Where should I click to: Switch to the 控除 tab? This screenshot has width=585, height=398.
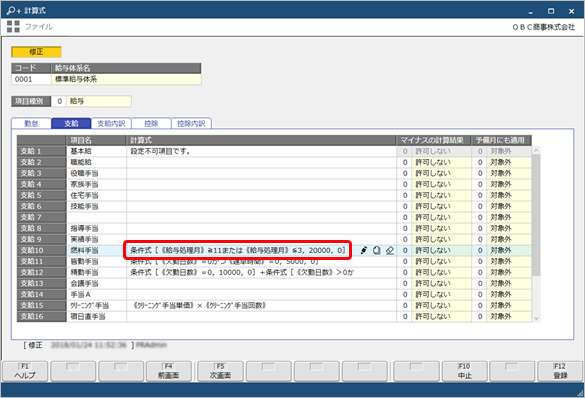point(151,123)
